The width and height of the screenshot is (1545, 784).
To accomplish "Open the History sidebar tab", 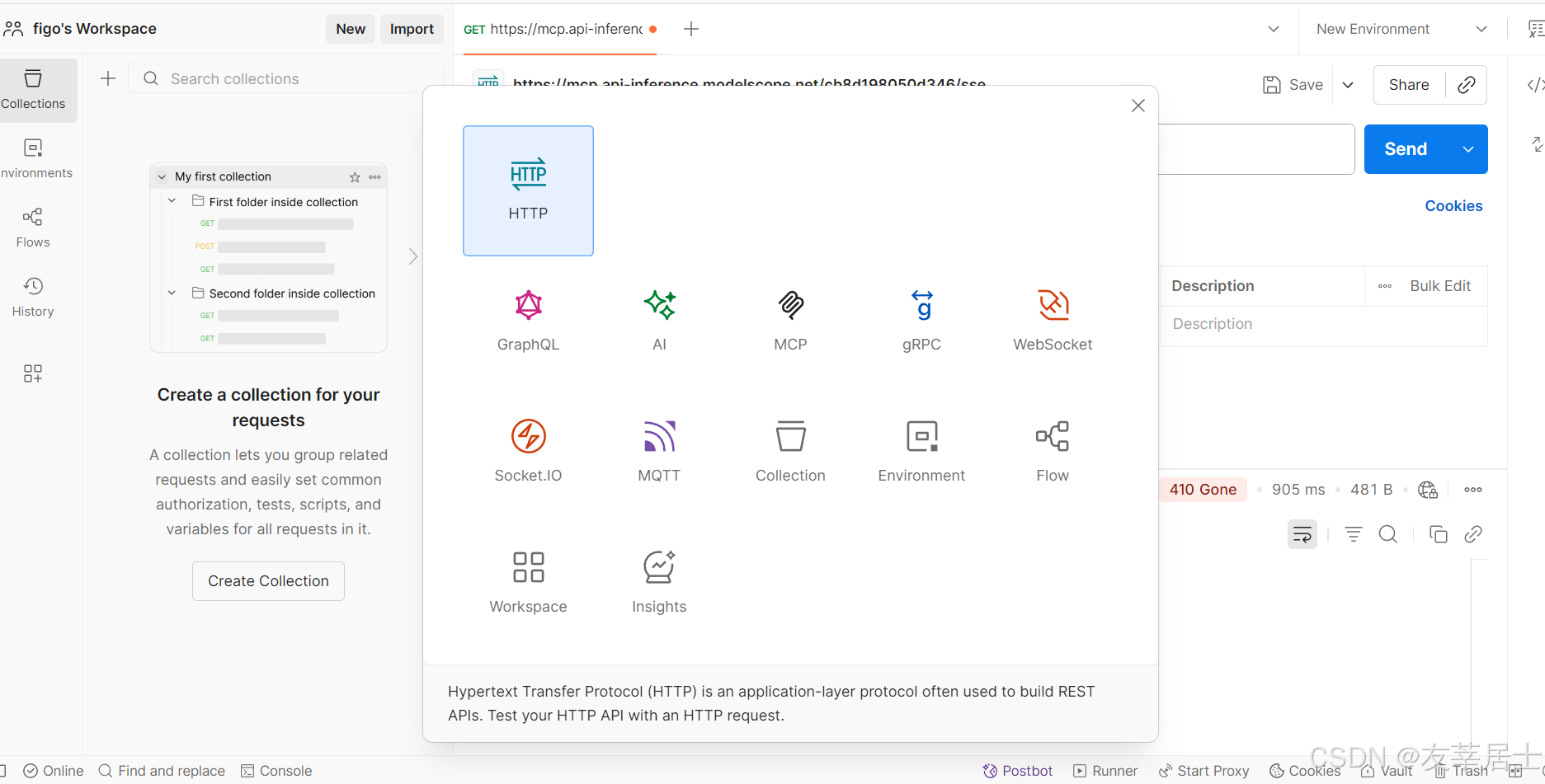I will coord(33,298).
